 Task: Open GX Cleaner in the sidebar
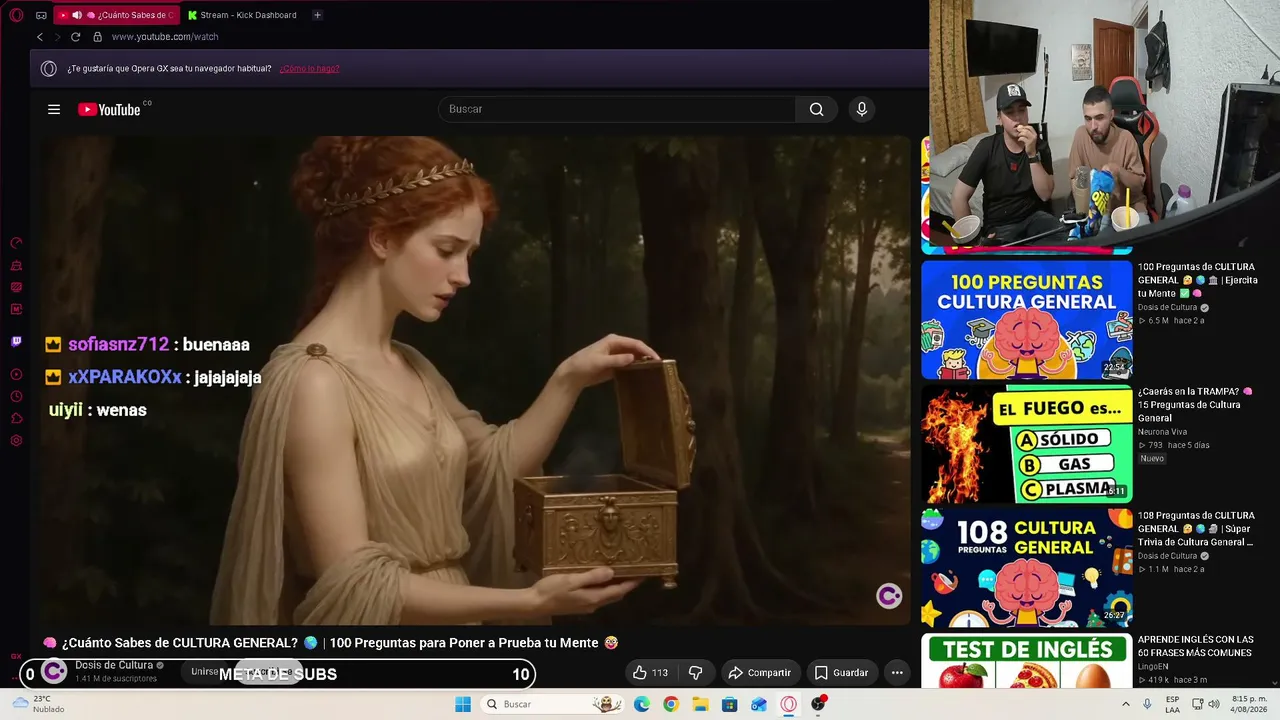[x=16, y=265]
